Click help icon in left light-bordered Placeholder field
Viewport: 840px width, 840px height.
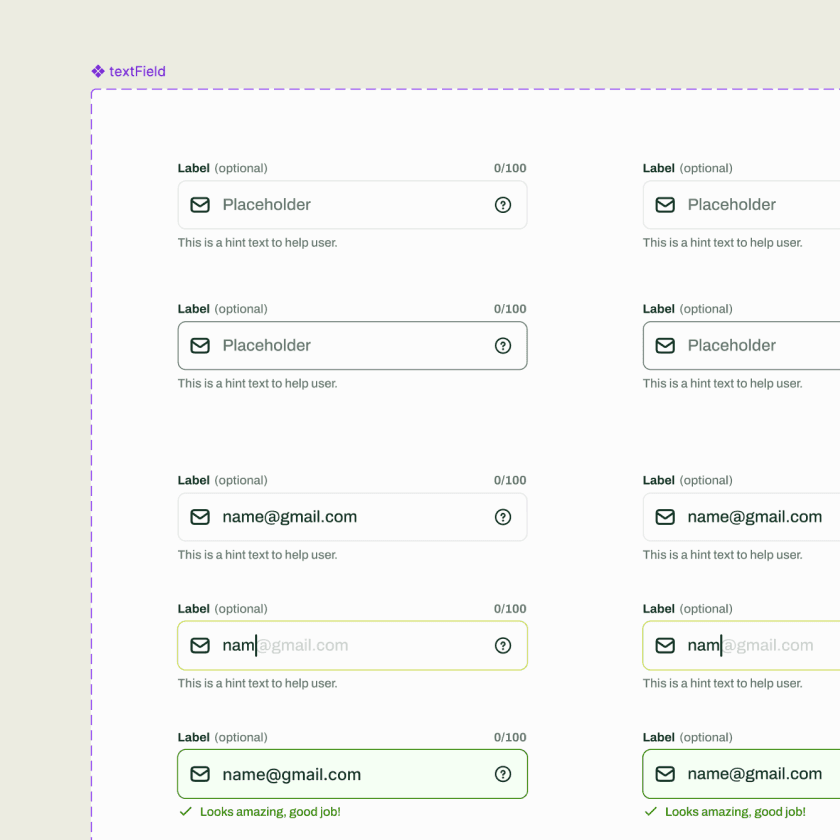tap(502, 205)
